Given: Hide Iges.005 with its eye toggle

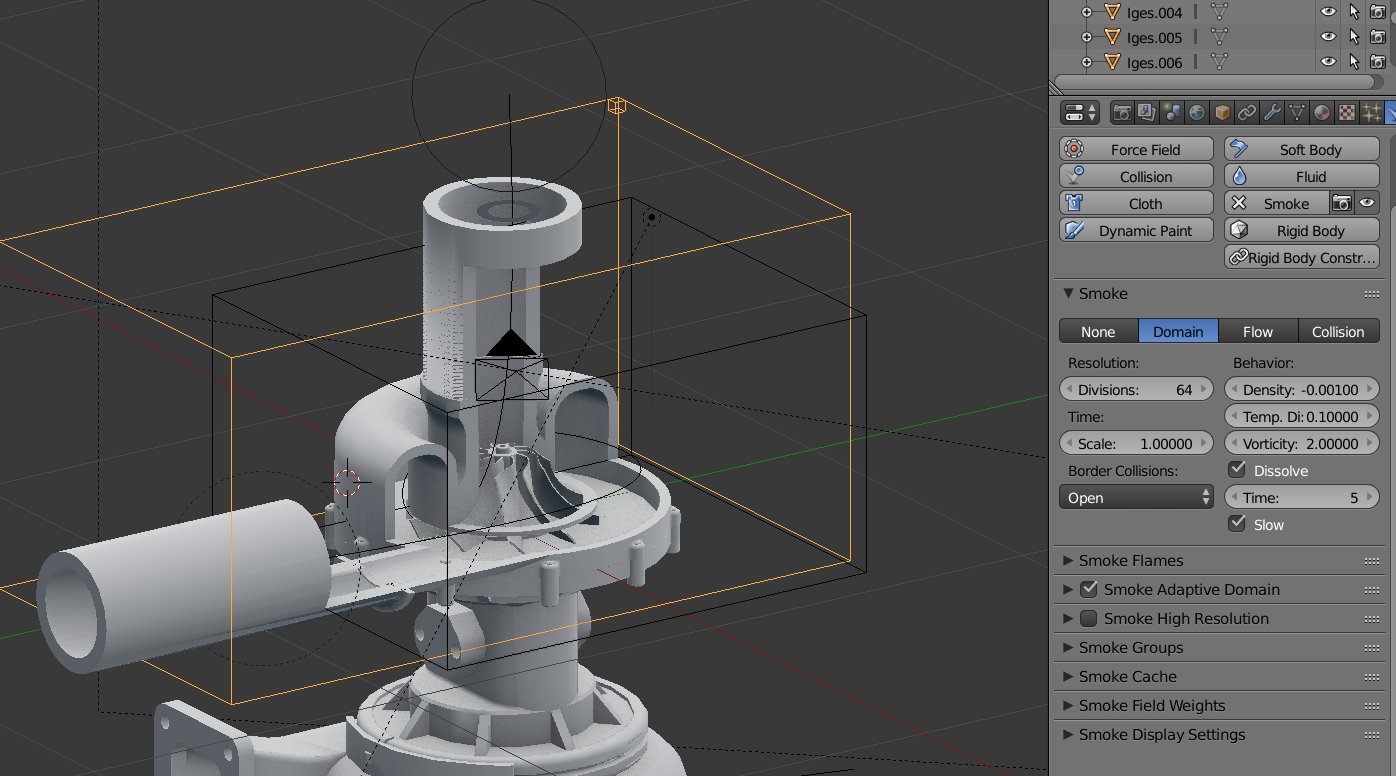Looking at the screenshot, I should pos(1328,37).
